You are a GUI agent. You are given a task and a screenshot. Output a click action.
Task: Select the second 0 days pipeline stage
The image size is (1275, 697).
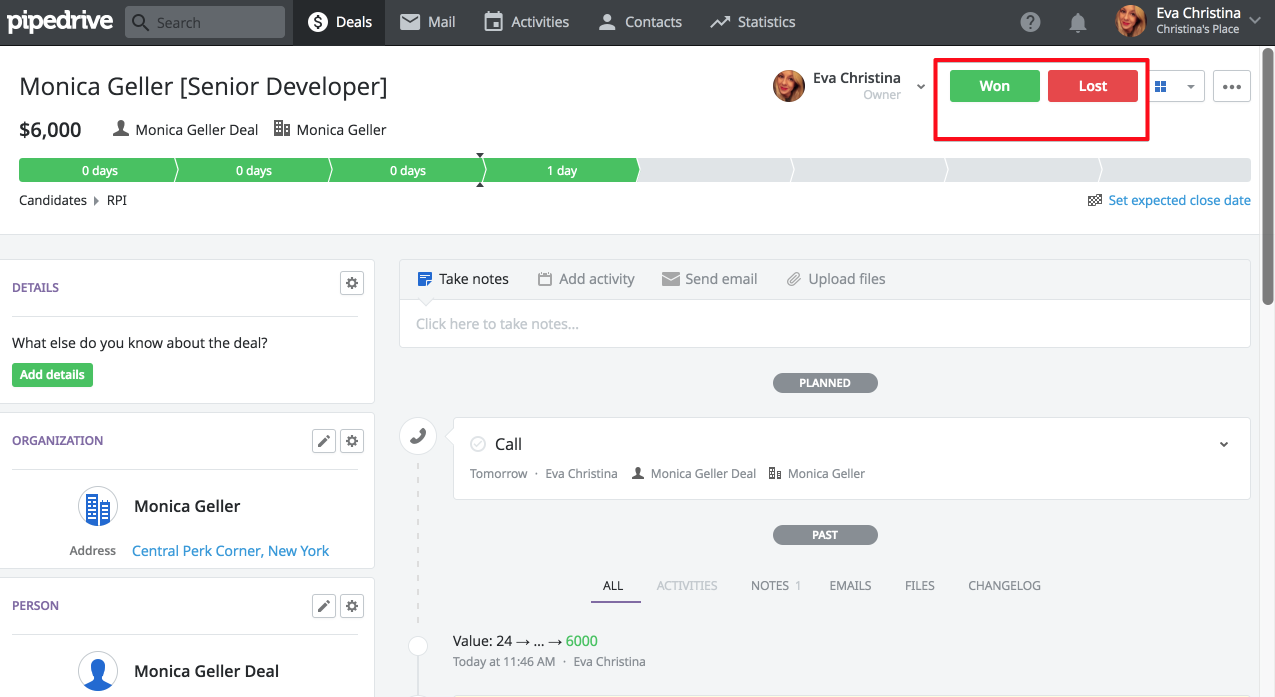tap(254, 170)
